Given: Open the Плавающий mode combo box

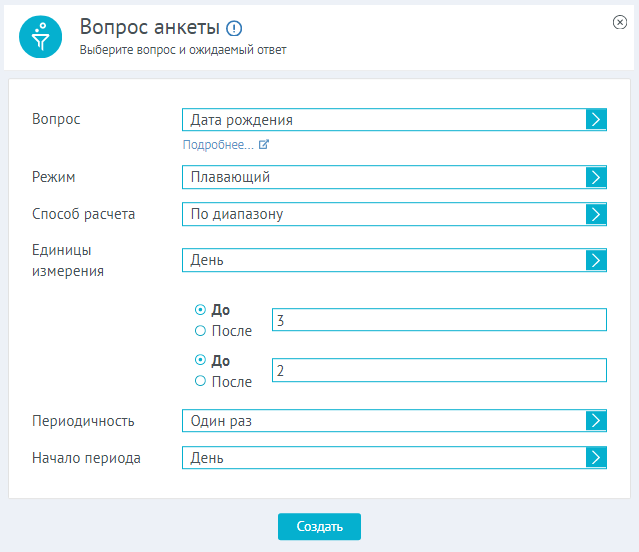Looking at the screenshot, I should pyautogui.click(x=394, y=177).
